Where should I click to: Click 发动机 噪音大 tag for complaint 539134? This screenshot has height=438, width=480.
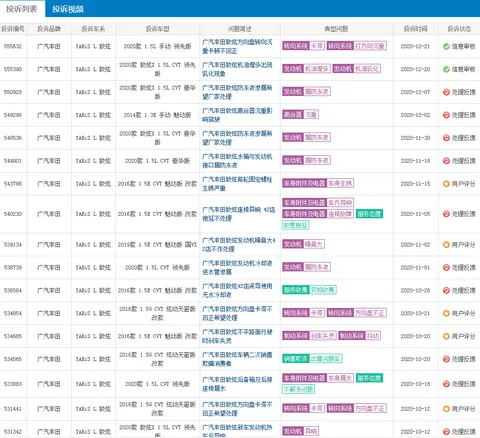point(303,244)
